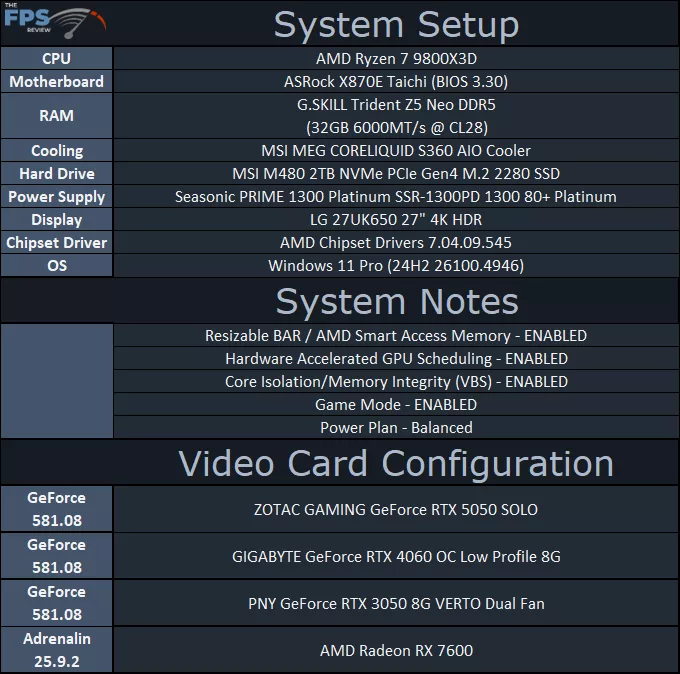Select the ASRock X870E Taichi motherboard entry

point(395,82)
